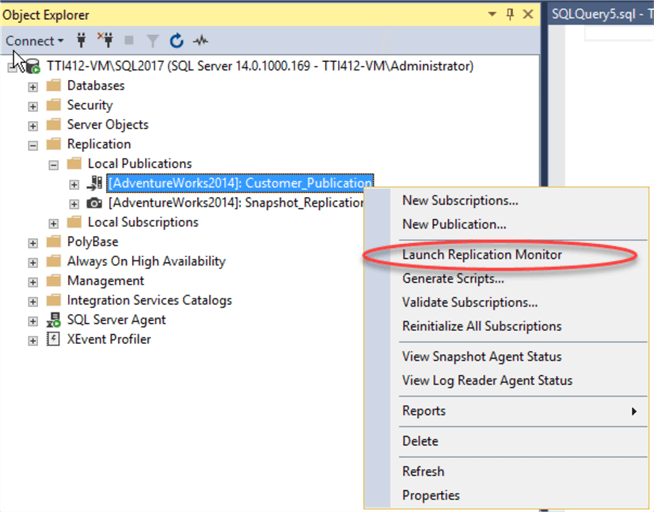Expand the Customer_Publication node

pyautogui.click(x=74, y=185)
